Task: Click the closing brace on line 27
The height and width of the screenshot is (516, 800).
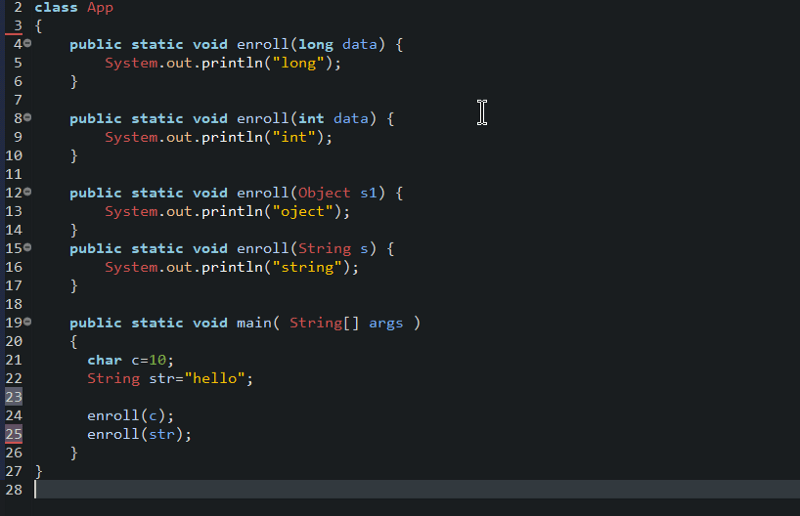Action: click(39, 471)
